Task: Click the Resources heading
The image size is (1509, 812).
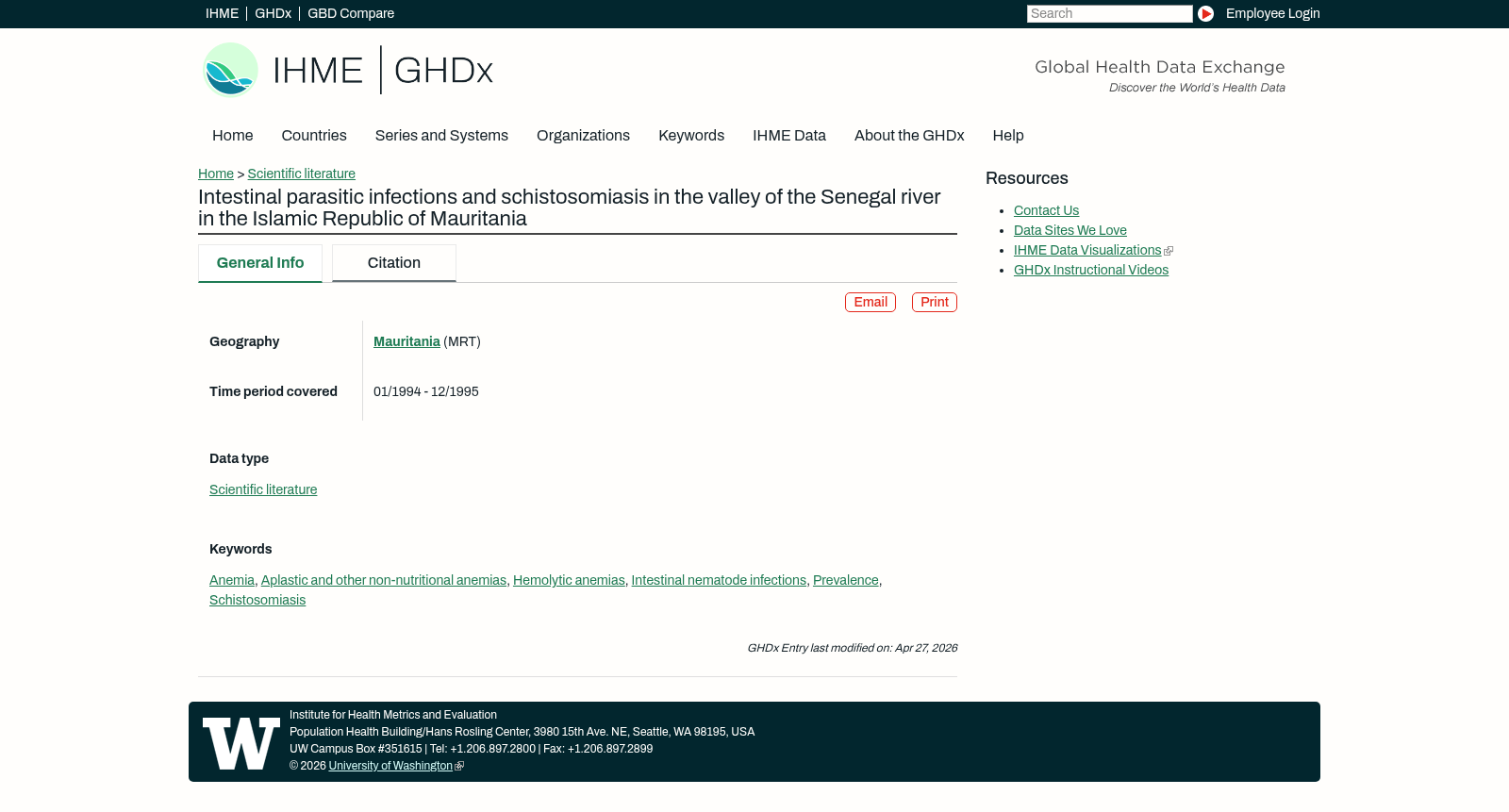Action: click(x=1027, y=178)
